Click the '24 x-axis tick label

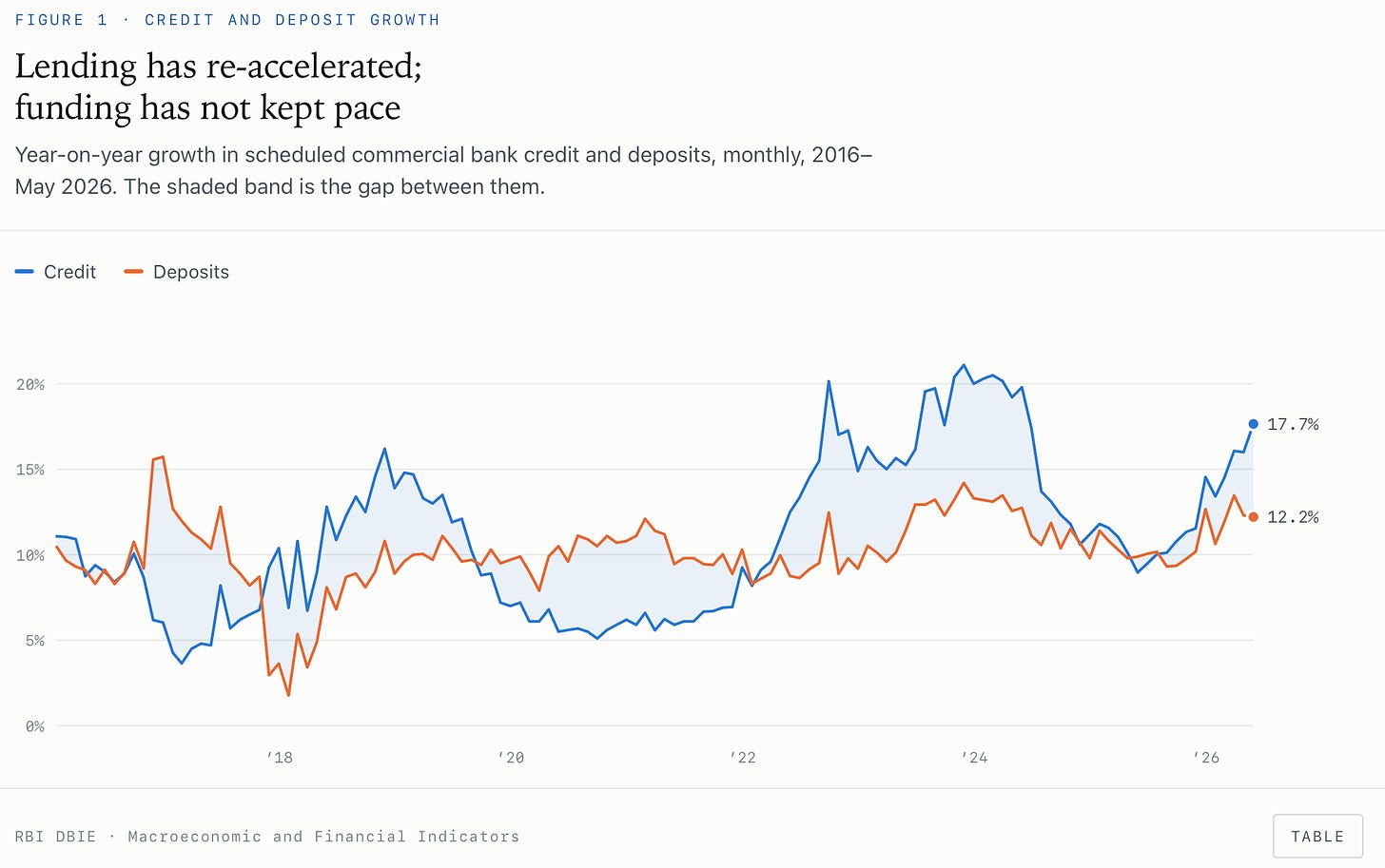974,758
